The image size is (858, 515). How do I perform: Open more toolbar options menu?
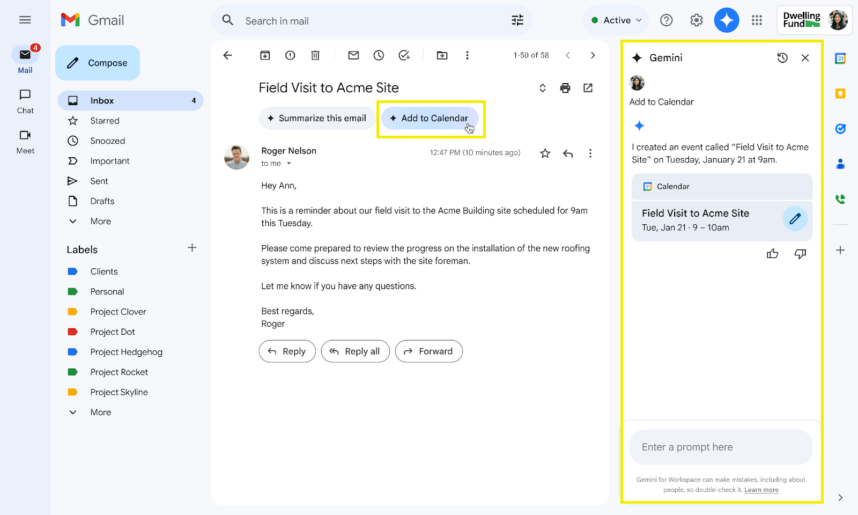click(x=467, y=55)
